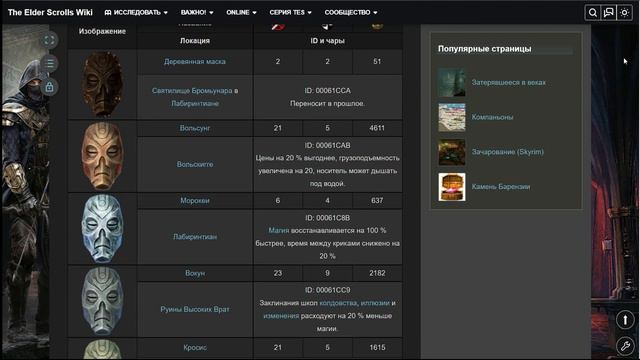
Task: Open the Вокун mask link
Action: [195, 273]
